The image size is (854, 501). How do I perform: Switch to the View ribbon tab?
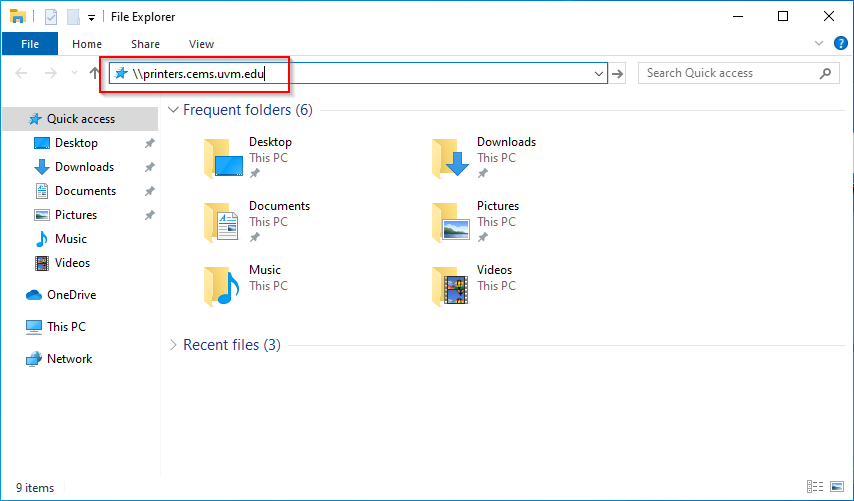(202, 44)
